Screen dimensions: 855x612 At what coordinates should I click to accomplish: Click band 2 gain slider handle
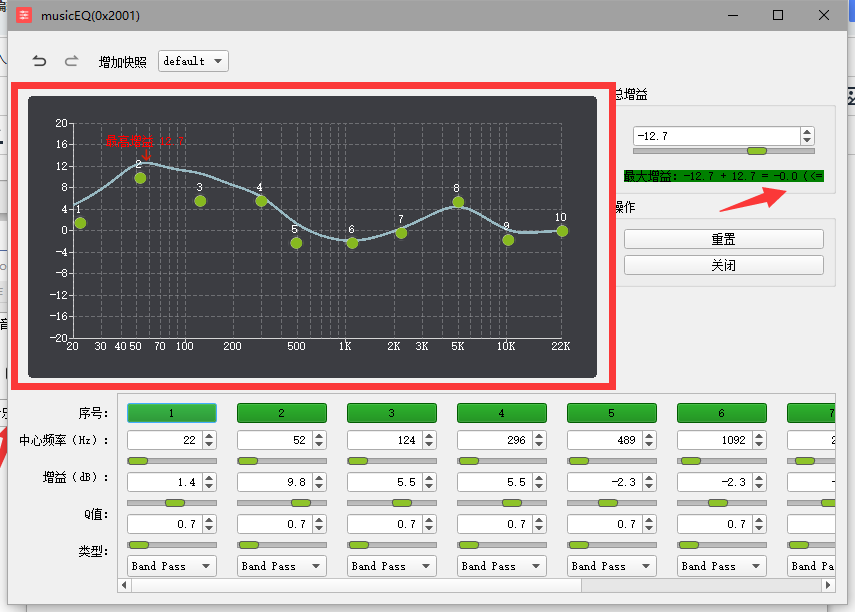tap(301, 503)
